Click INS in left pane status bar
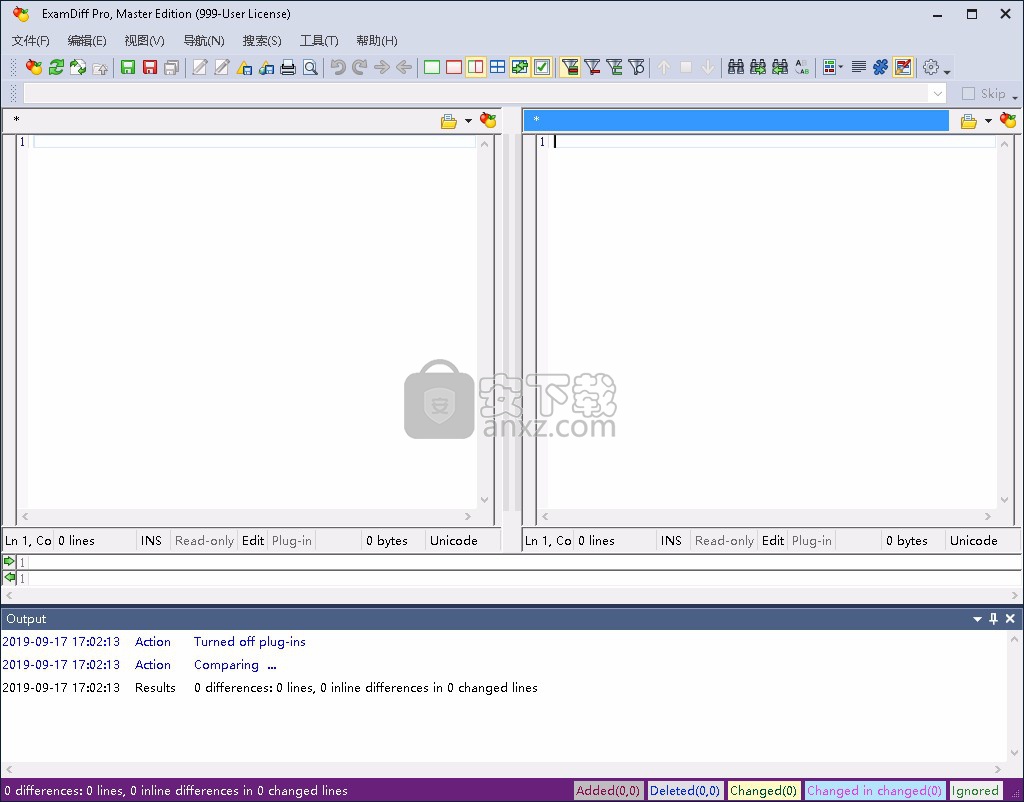This screenshot has width=1024, height=802. [x=151, y=541]
